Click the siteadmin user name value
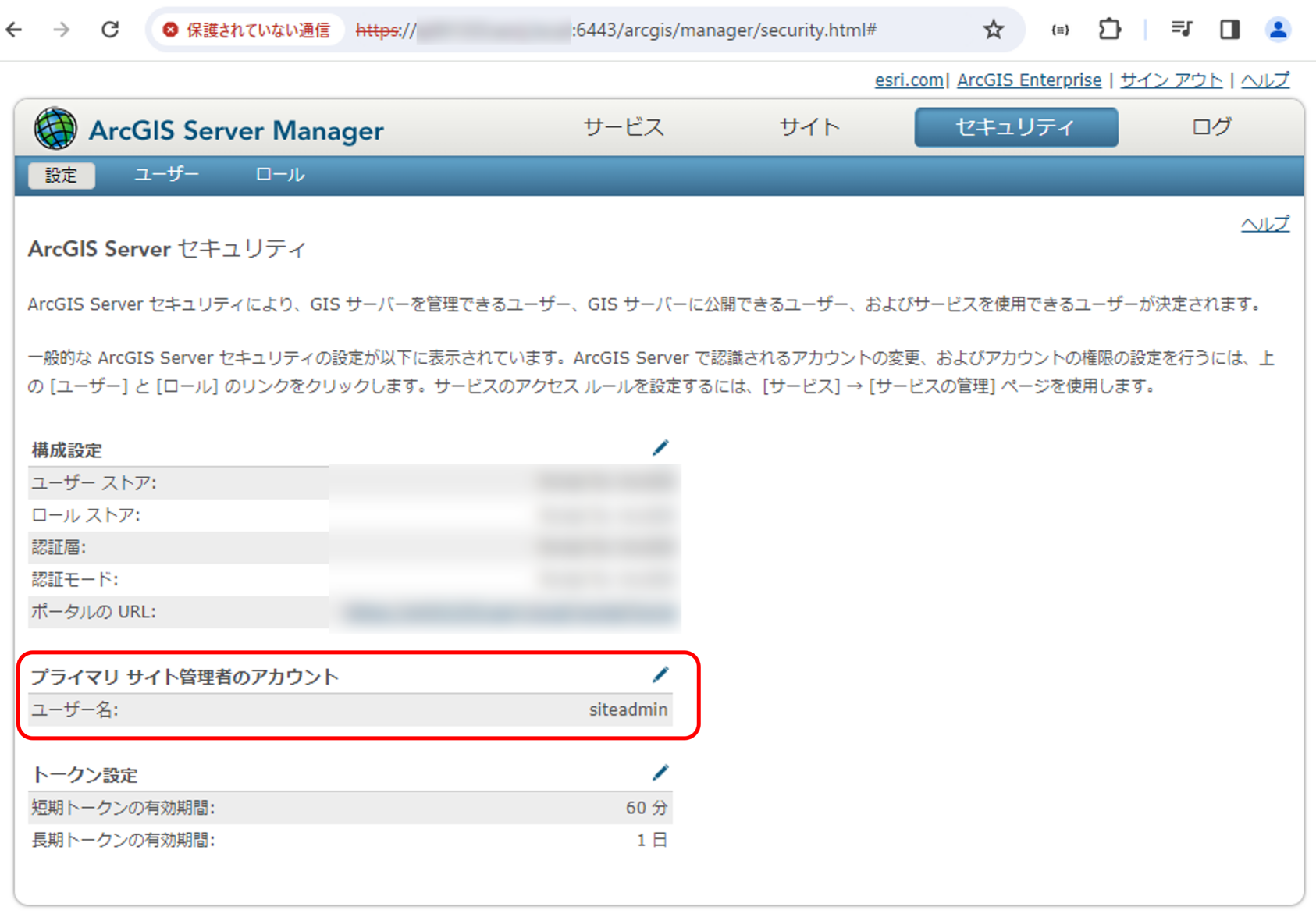1316x921 pixels. coord(628,709)
